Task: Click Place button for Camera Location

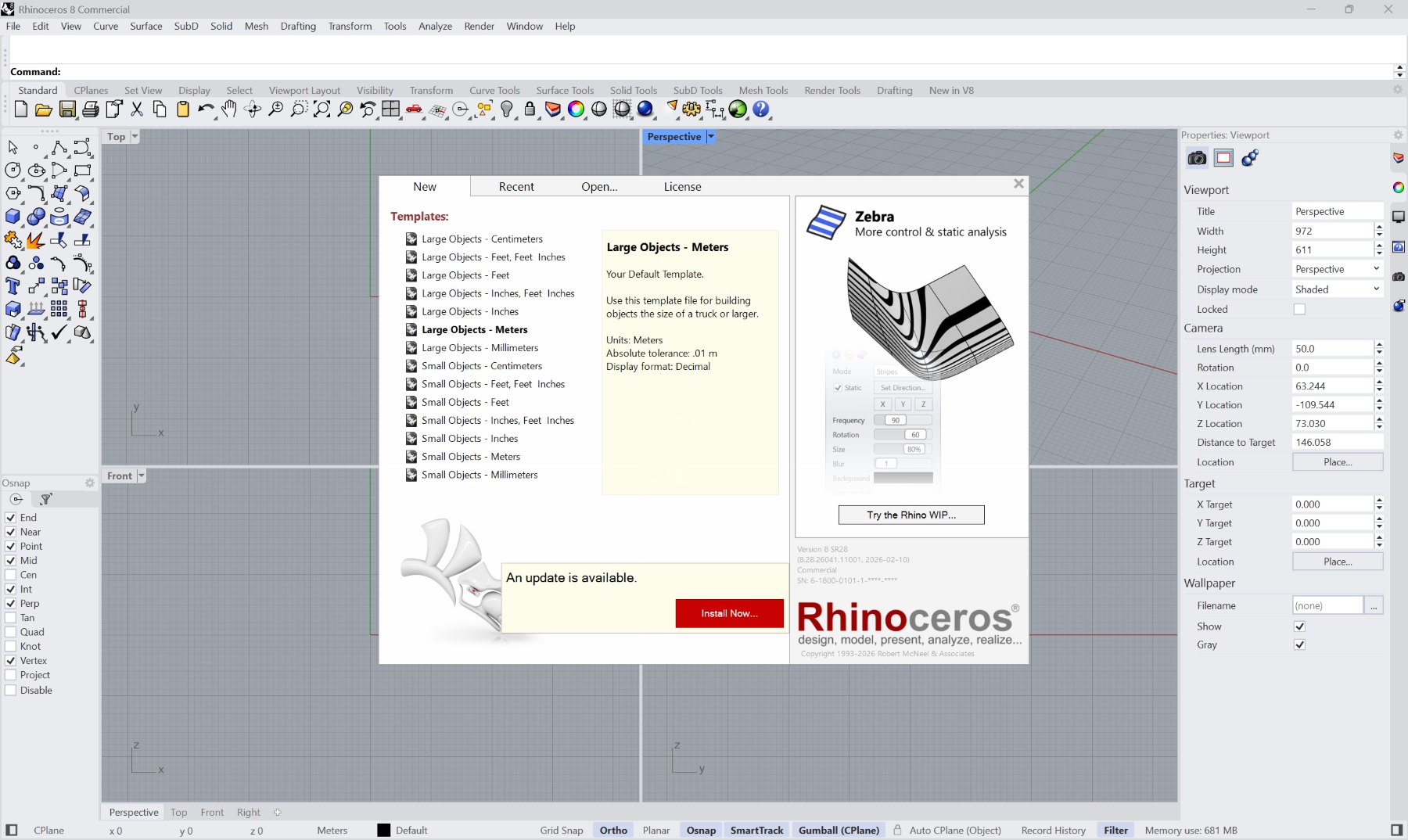Action: point(1338,462)
